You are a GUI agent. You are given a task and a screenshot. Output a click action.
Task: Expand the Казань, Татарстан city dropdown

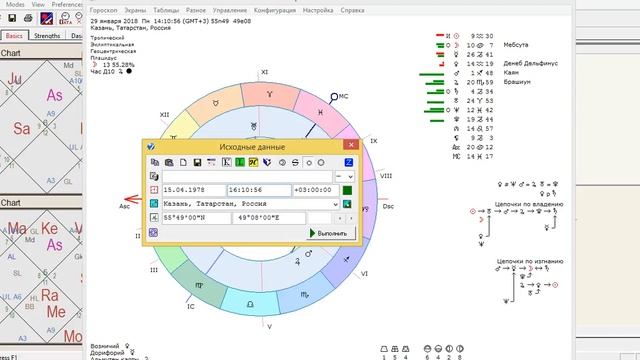coord(336,204)
